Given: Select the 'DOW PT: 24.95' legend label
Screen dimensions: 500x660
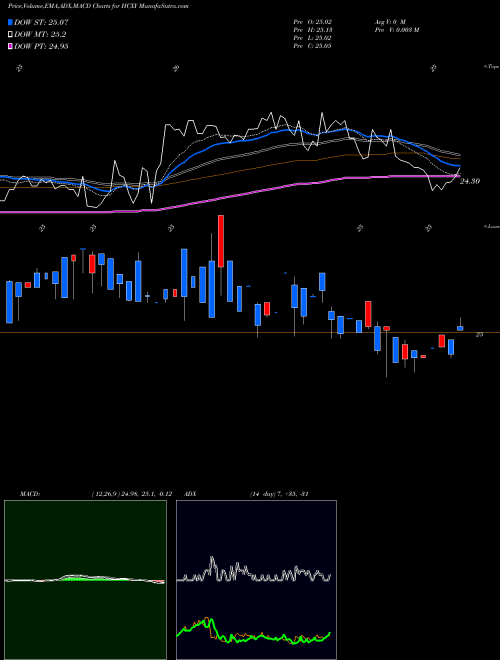Looking at the screenshot, I should (41, 46).
